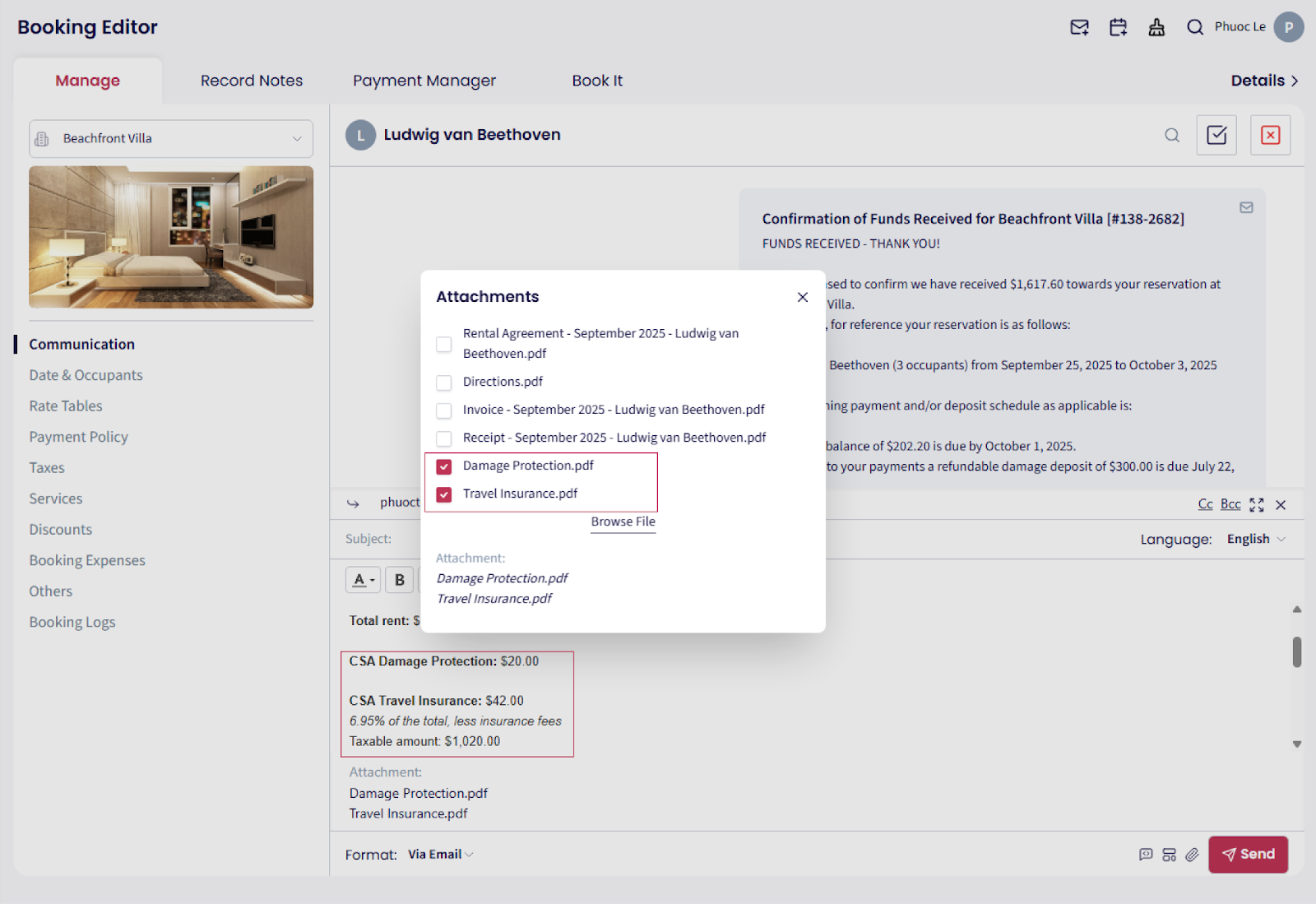Viewport: 1316px width, 904px height.
Task: Click the scroll down arrow in composer
Action: tap(1297, 744)
